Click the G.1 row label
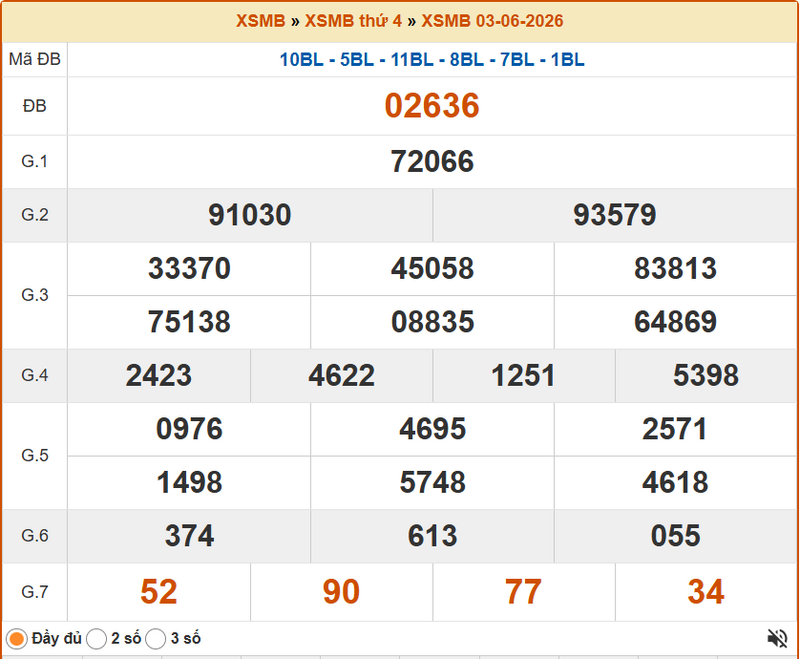The height and width of the screenshot is (659, 800). (35, 162)
